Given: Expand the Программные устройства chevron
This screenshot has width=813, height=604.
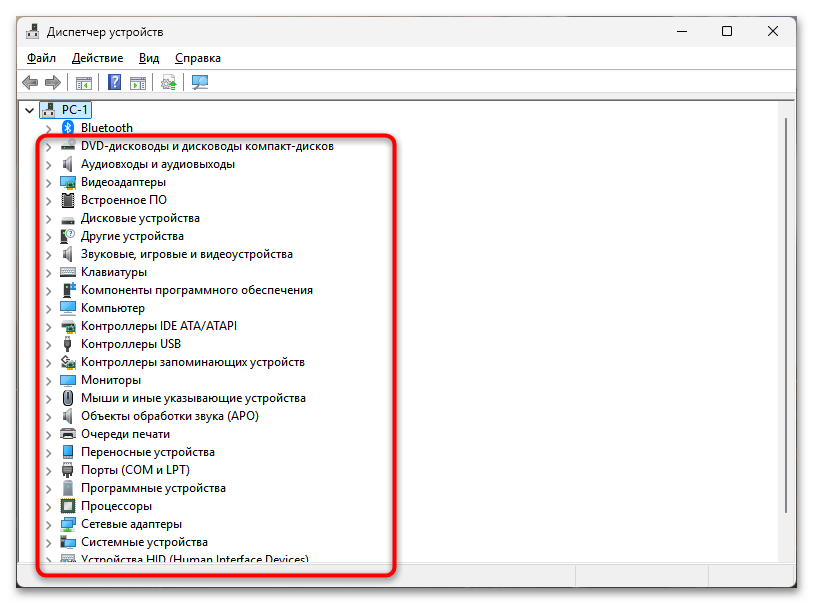Looking at the screenshot, I should [x=48, y=488].
